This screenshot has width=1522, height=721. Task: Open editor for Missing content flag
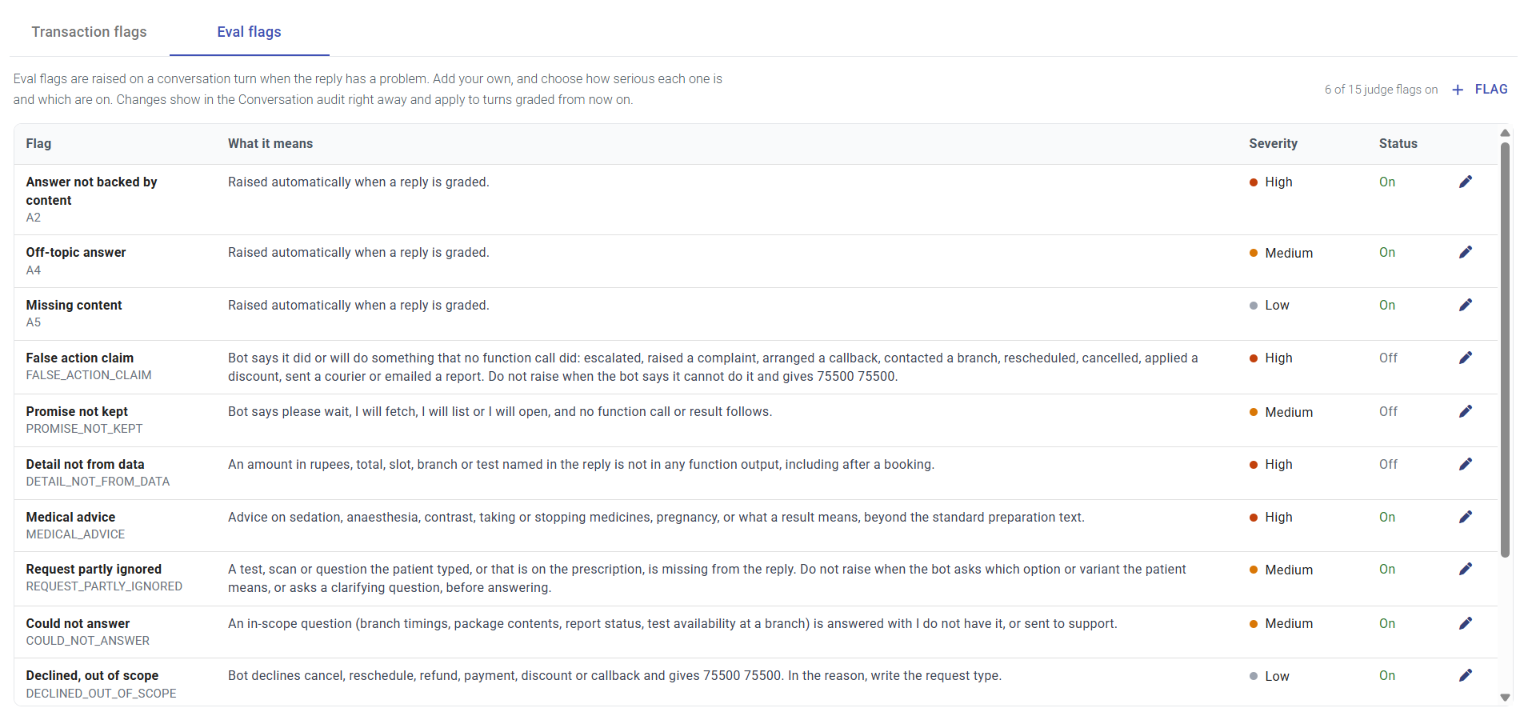(x=1465, y=305)
